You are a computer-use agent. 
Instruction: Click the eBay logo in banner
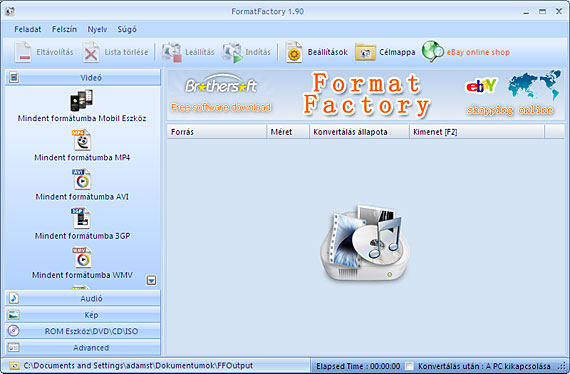coord(481,86)
